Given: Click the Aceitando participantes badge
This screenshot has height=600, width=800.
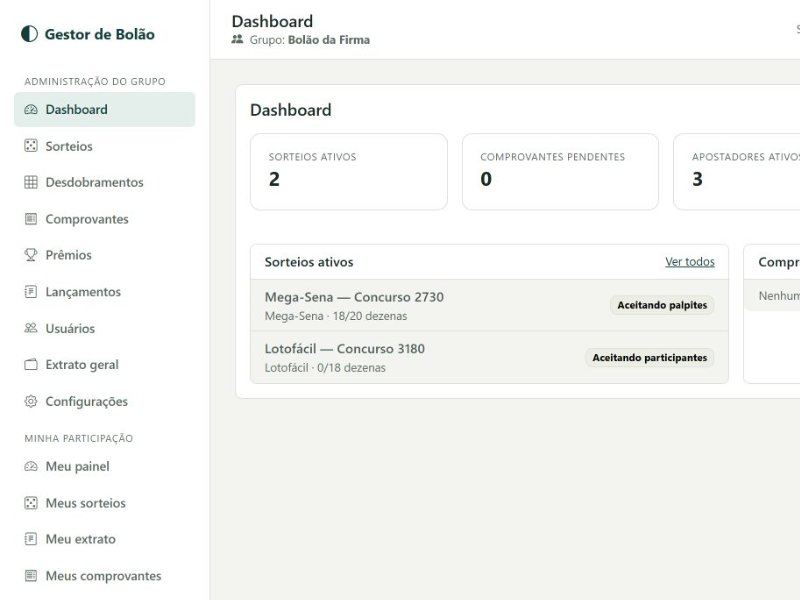Looking at the screenshot, I should [649, 358].
